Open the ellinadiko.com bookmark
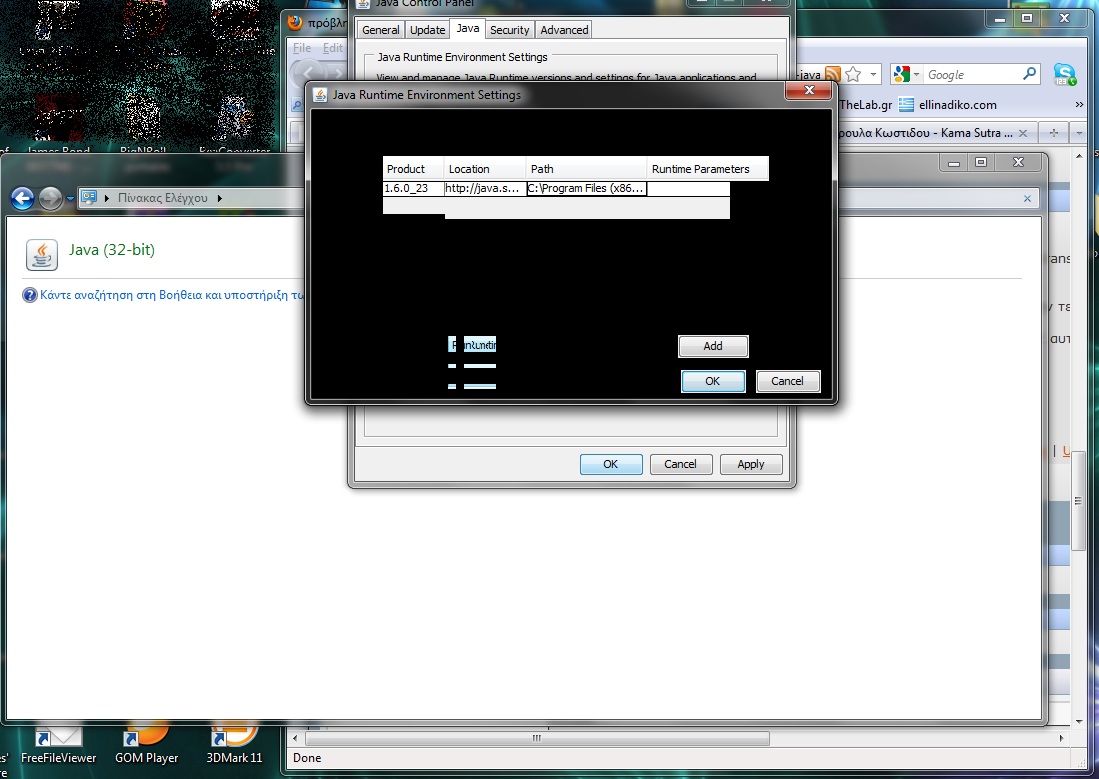 click(x=957, y=105)
